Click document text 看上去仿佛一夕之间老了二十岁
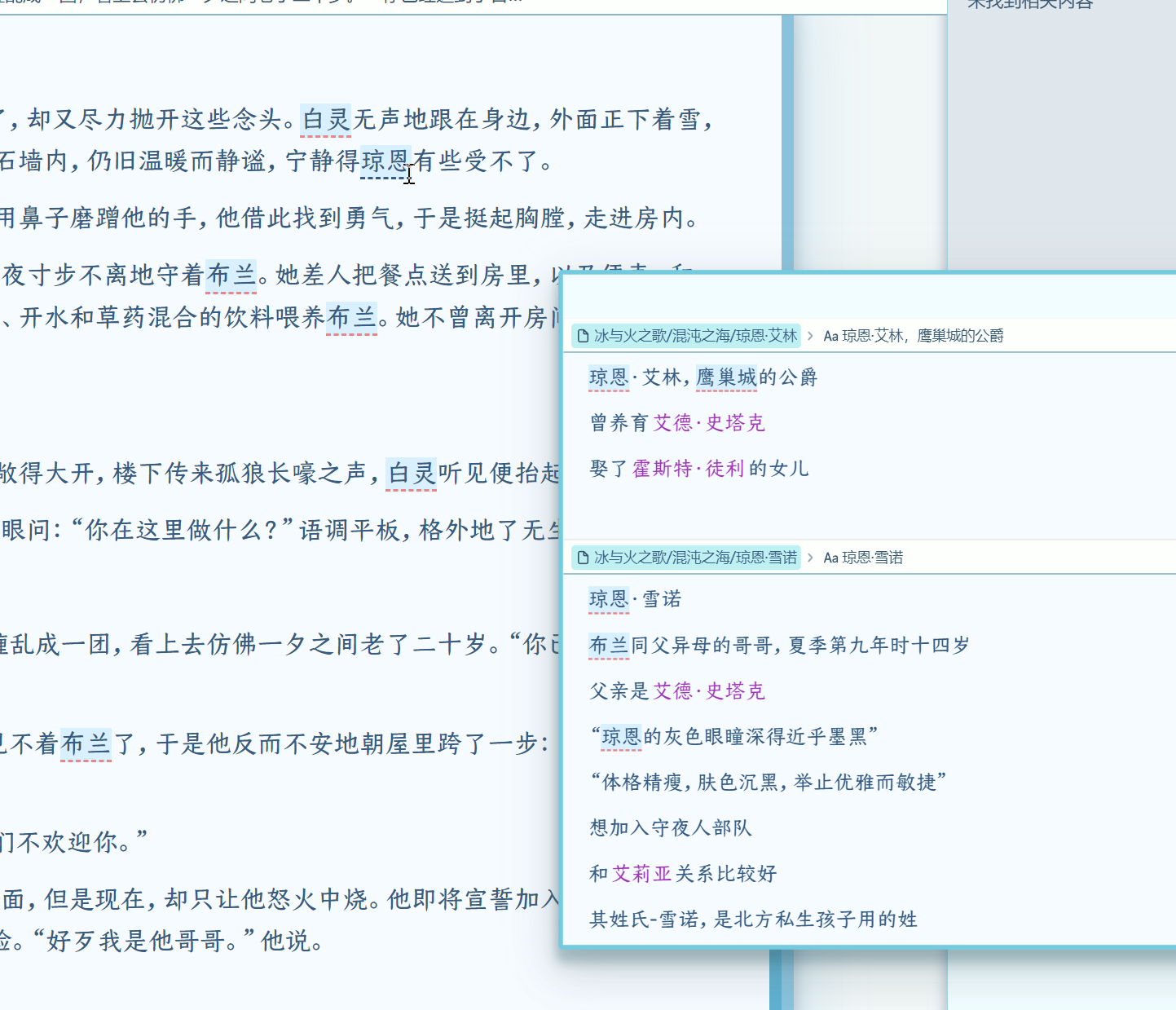The width and height of the screenshot is (1176, 1010). [309, 645]
